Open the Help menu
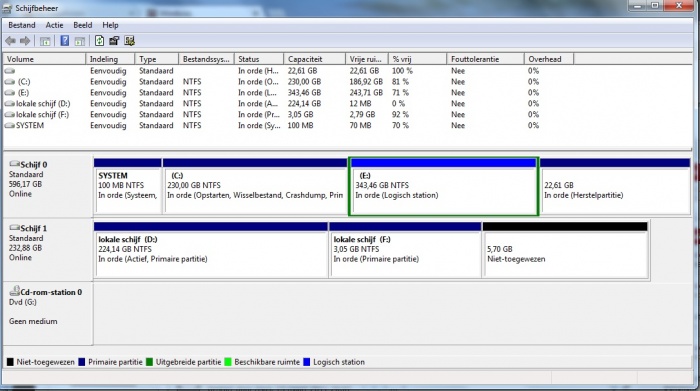The height and width of the screenshot is (391, 700). point(110,25)
